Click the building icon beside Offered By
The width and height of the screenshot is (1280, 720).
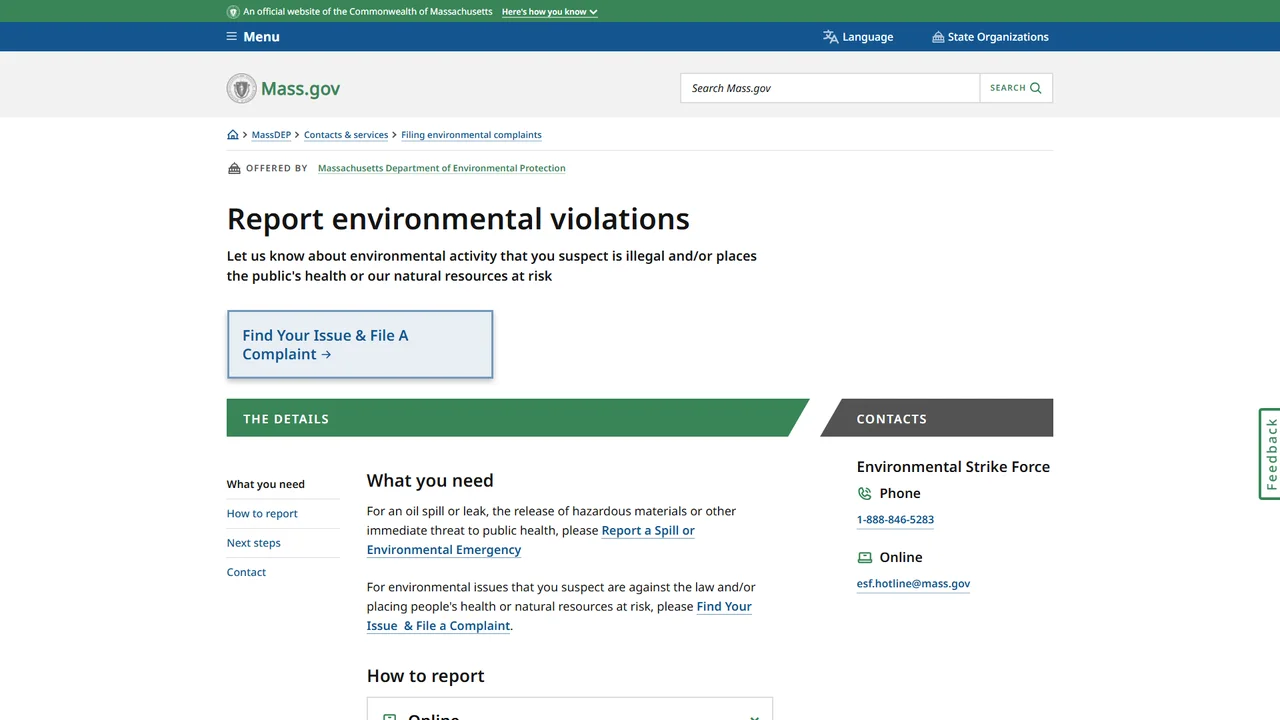[234, 168]
